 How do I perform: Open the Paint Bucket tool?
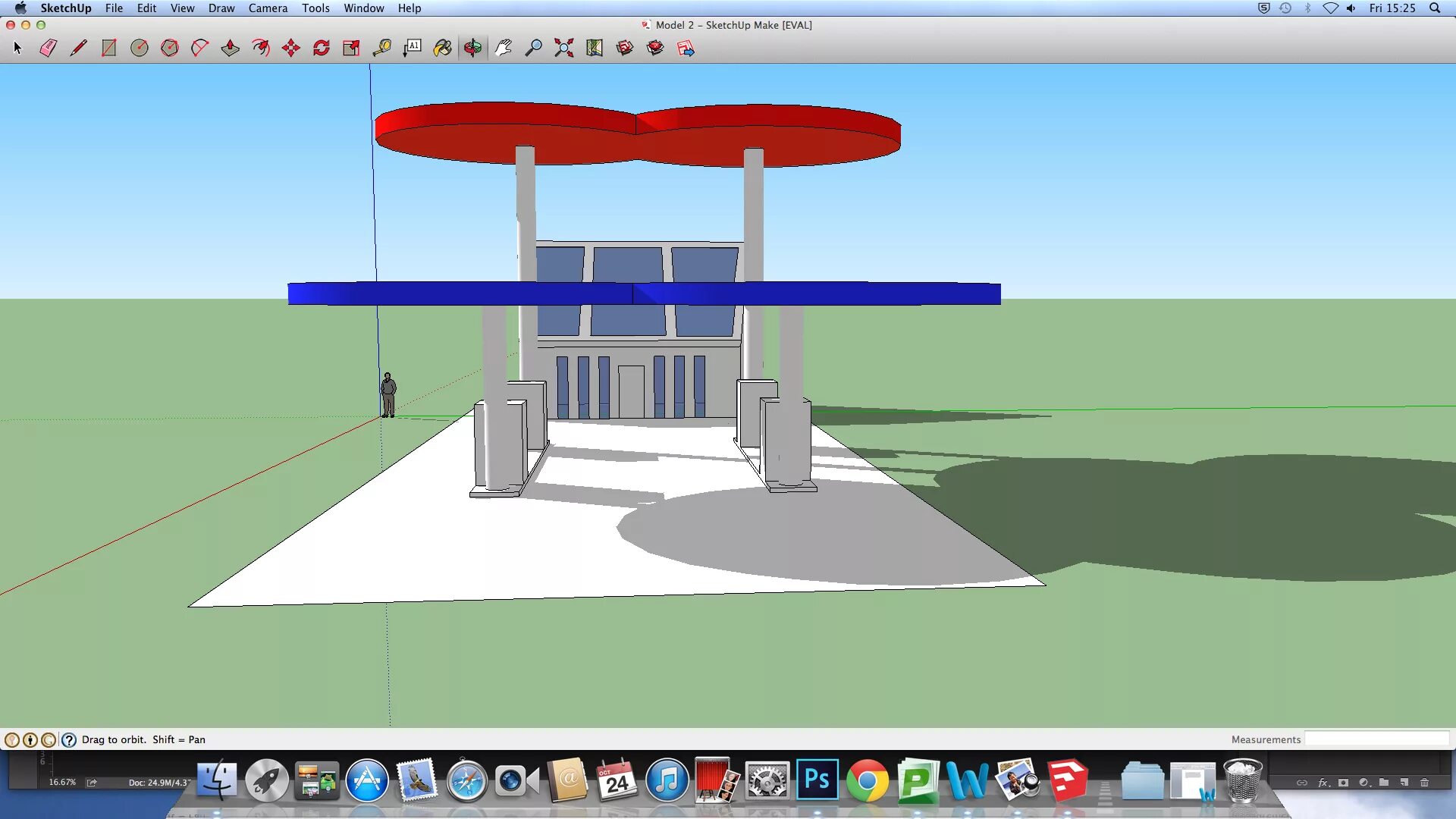tap(442, 48)
